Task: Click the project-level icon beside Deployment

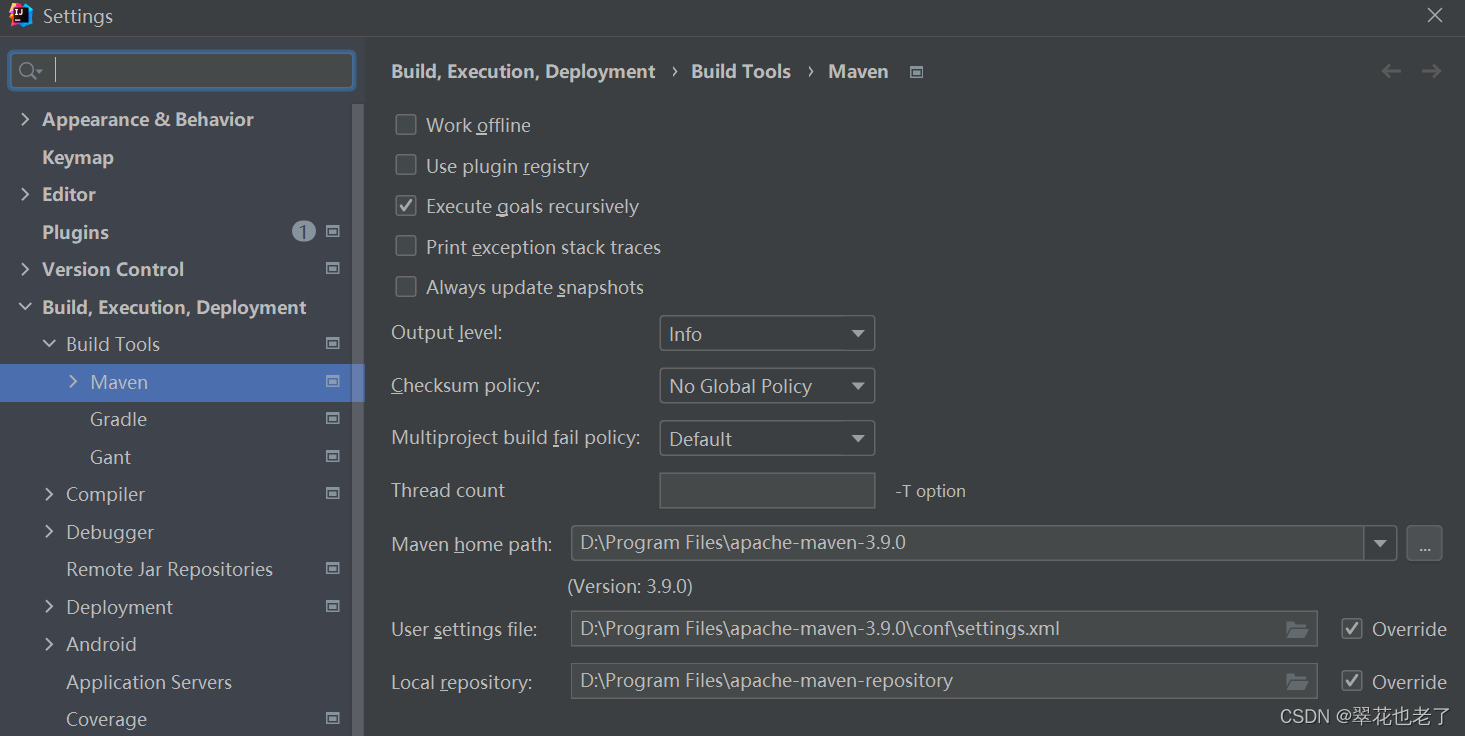Action: [x=333, y=606]
